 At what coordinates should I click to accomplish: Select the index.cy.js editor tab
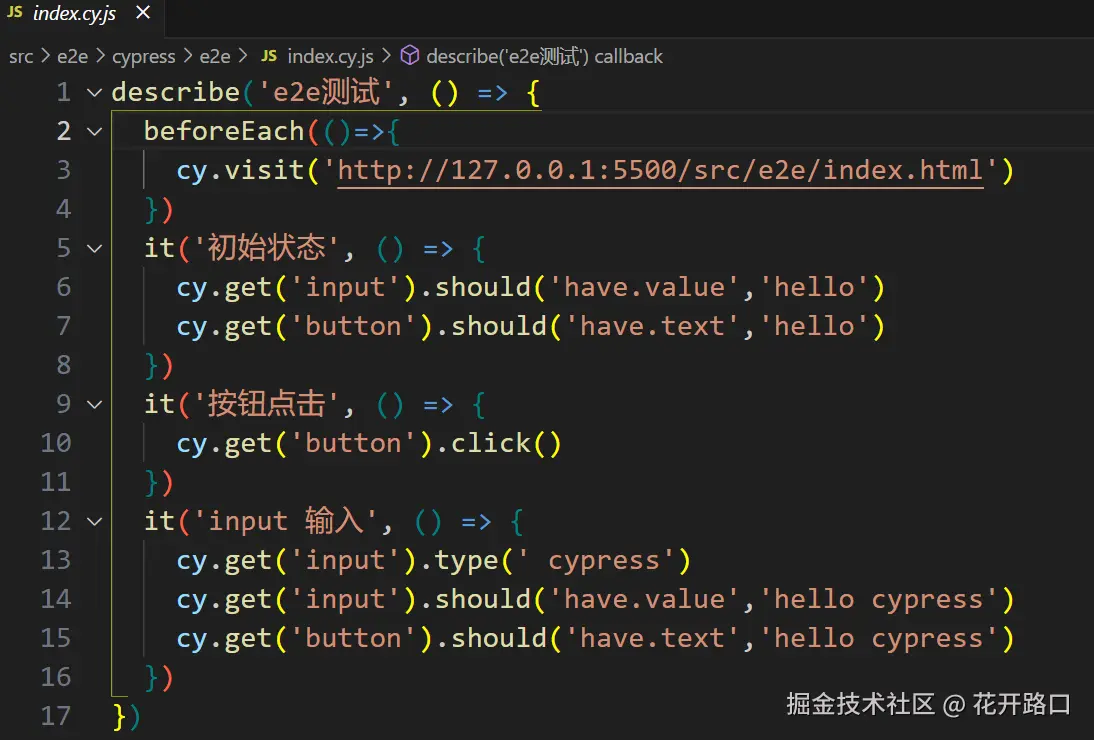[73, 15]
